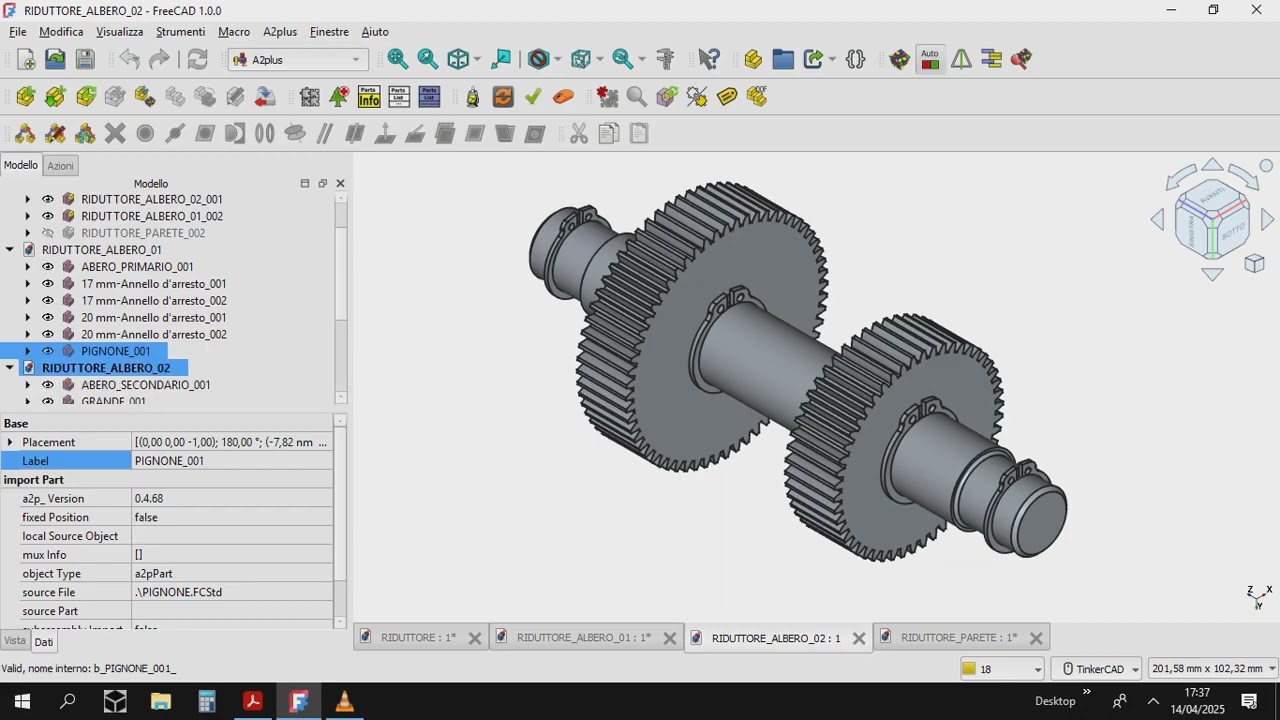Image resolution: width=1280 pixels, height=720 pixels.
Task: Click the navigation cube right arrow
Action: 1267,219
